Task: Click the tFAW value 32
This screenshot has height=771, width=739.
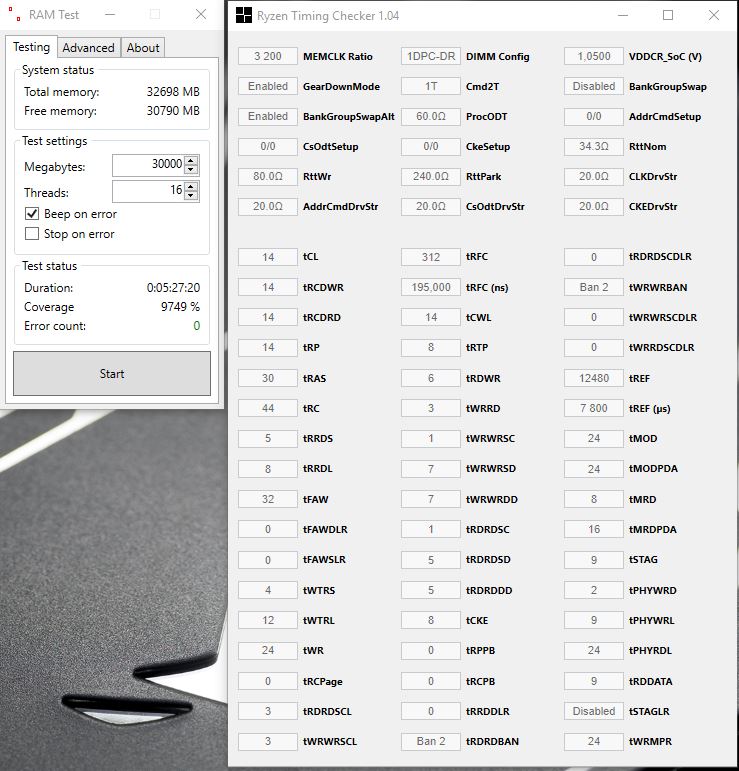Action: click(x=268, y=499)
